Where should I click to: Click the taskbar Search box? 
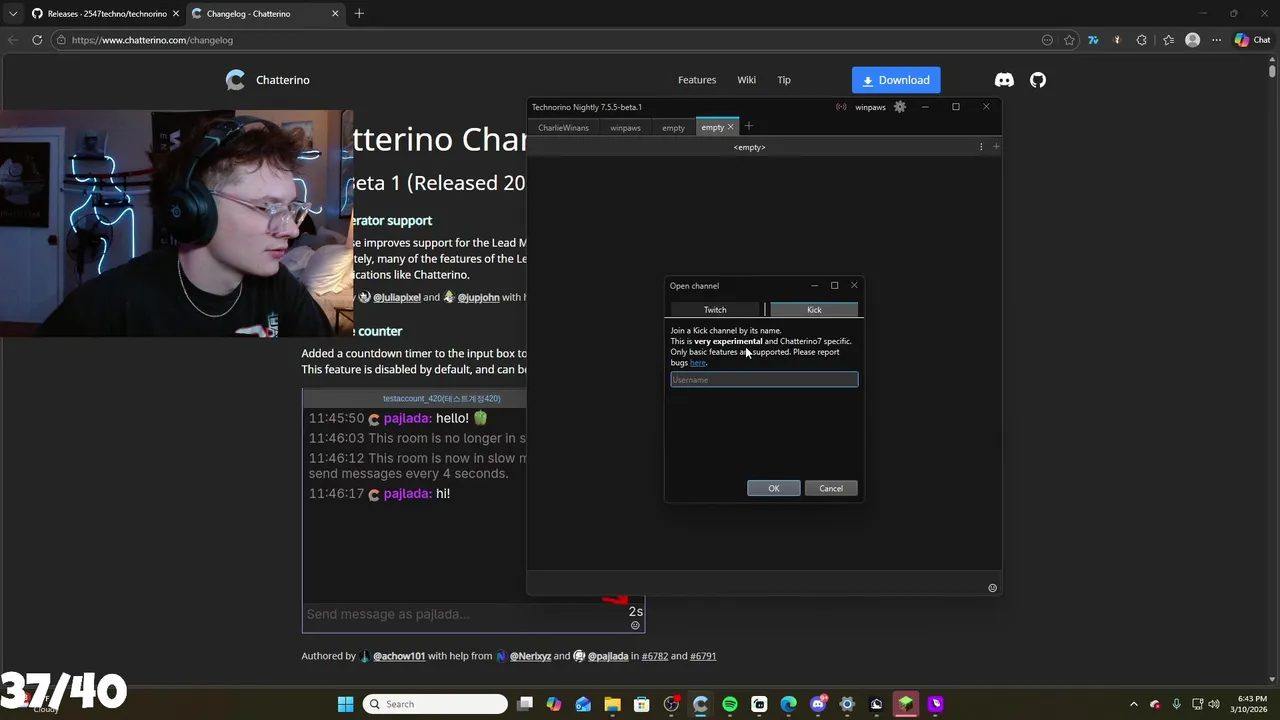click(435, 704)
